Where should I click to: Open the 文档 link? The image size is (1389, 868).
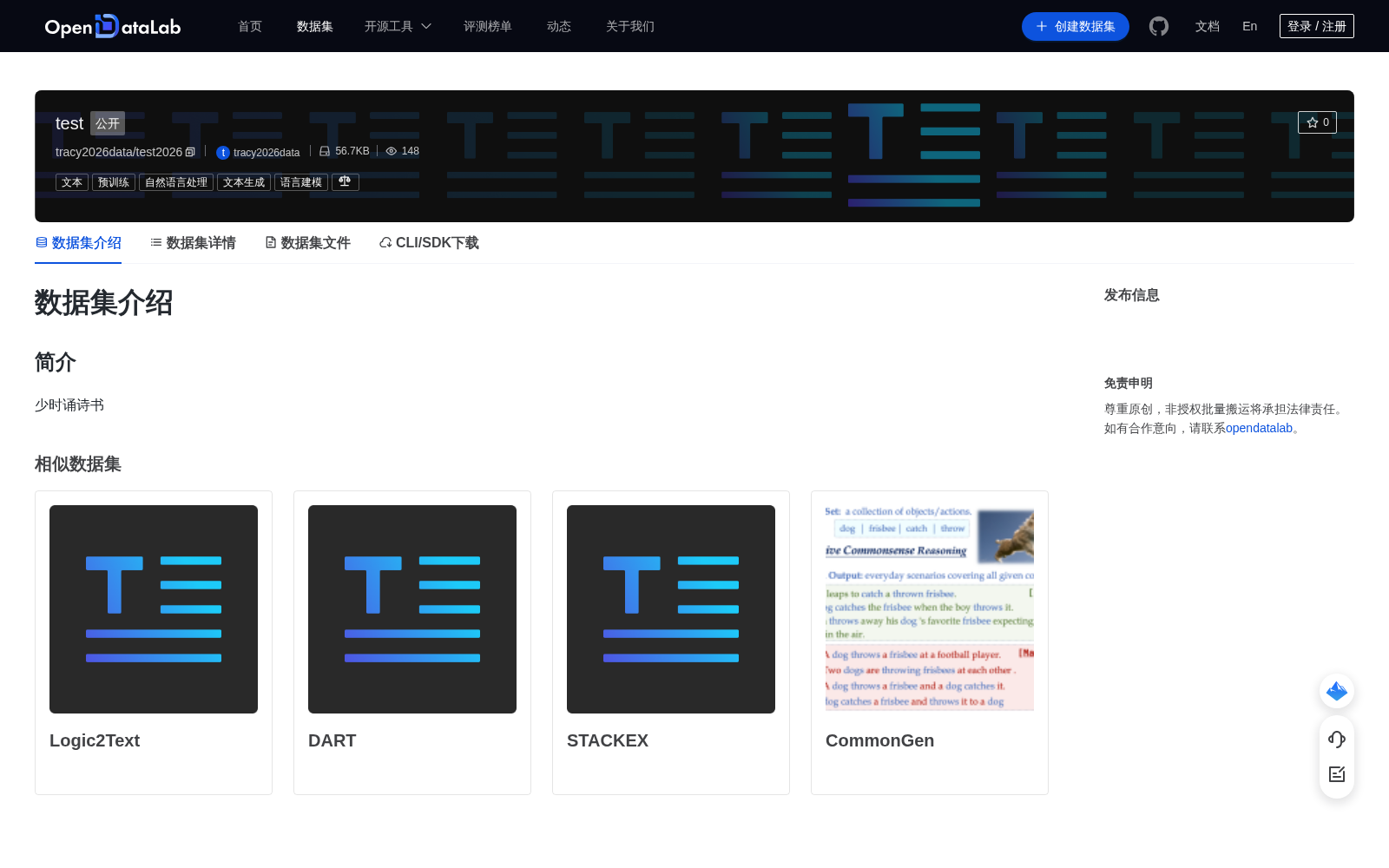point(1208,26)
